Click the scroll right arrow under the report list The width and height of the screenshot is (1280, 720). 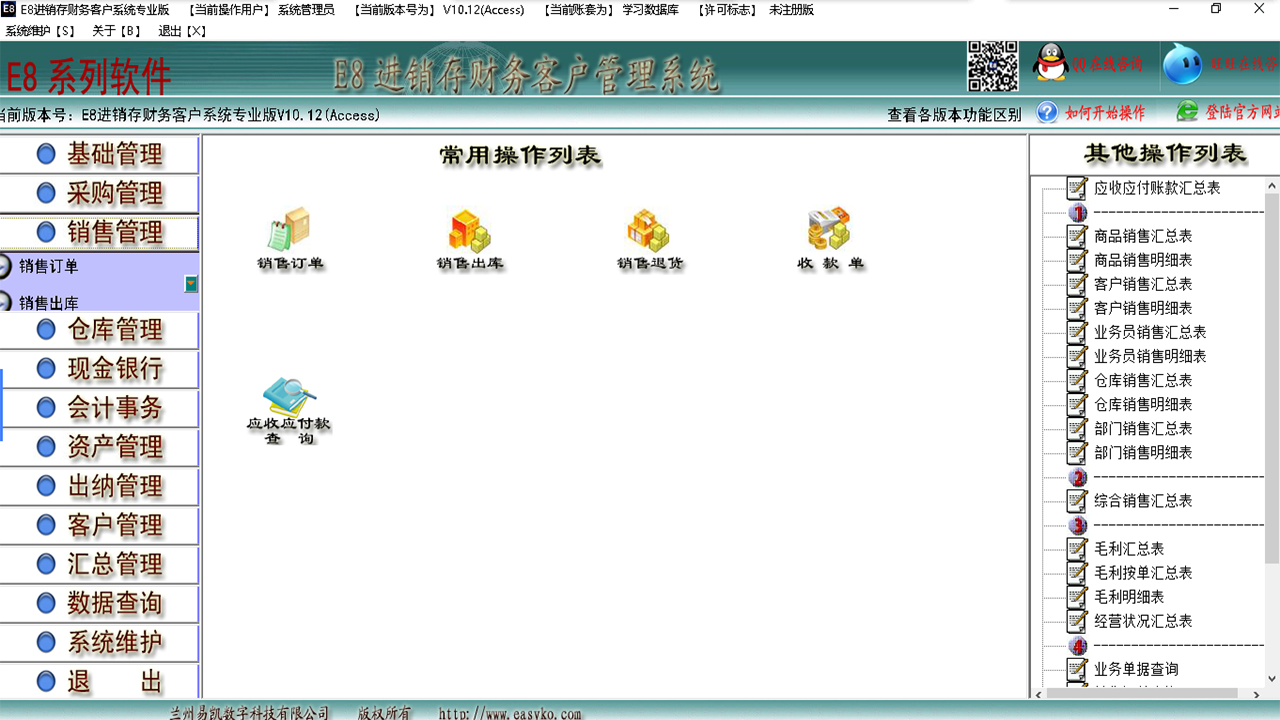tap(1256, 693)
